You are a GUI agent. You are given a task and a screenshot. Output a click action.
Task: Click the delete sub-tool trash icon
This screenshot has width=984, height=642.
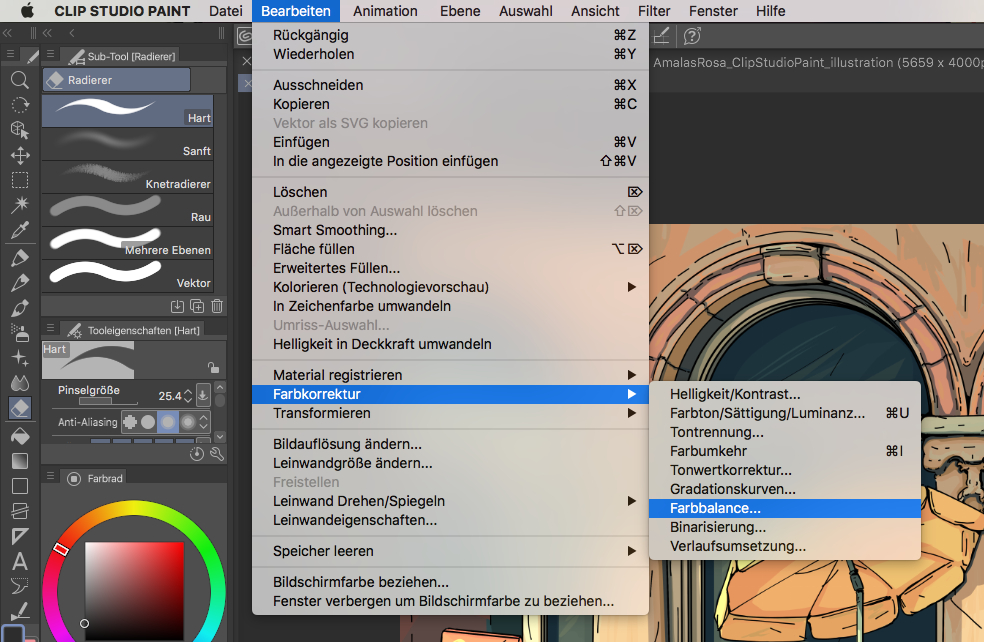(x=217, y=306)
